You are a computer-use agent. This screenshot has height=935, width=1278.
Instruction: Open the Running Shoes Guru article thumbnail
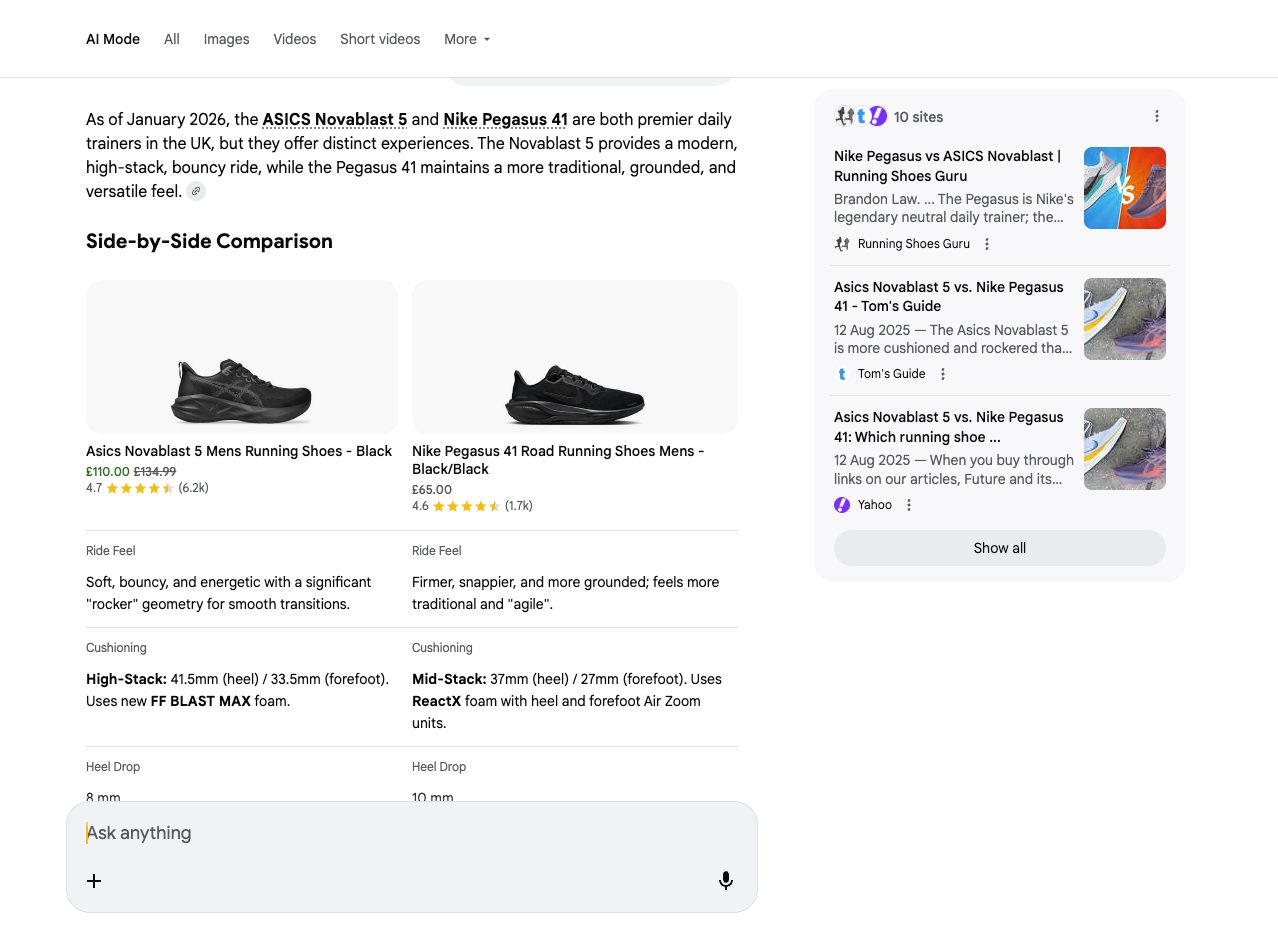[x=1124, y=187]
